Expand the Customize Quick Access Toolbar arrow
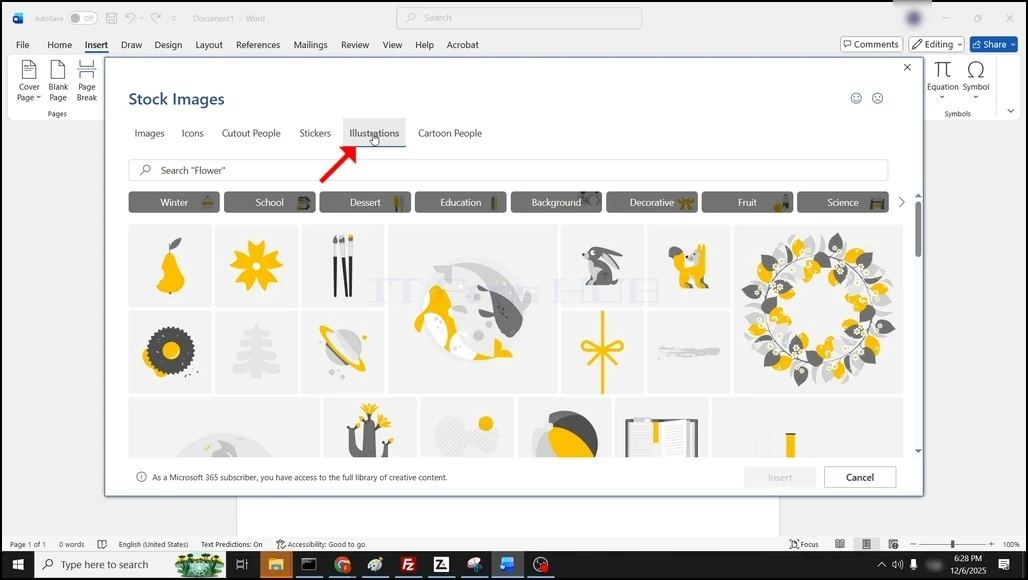 [174, 18]
